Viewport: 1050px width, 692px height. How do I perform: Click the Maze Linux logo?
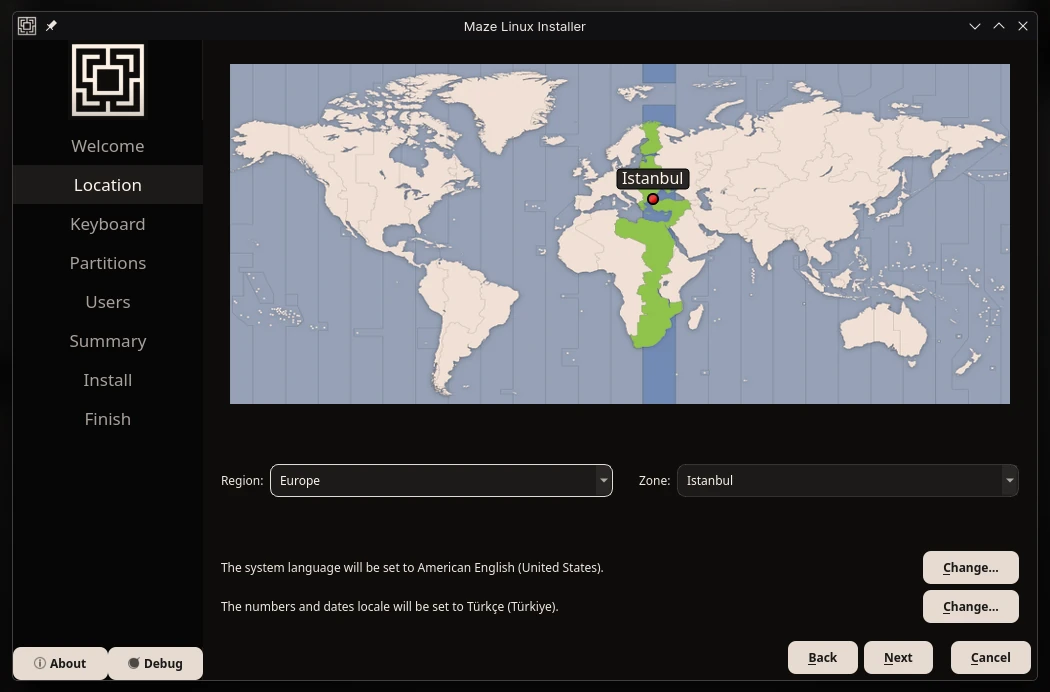point(108,80)
